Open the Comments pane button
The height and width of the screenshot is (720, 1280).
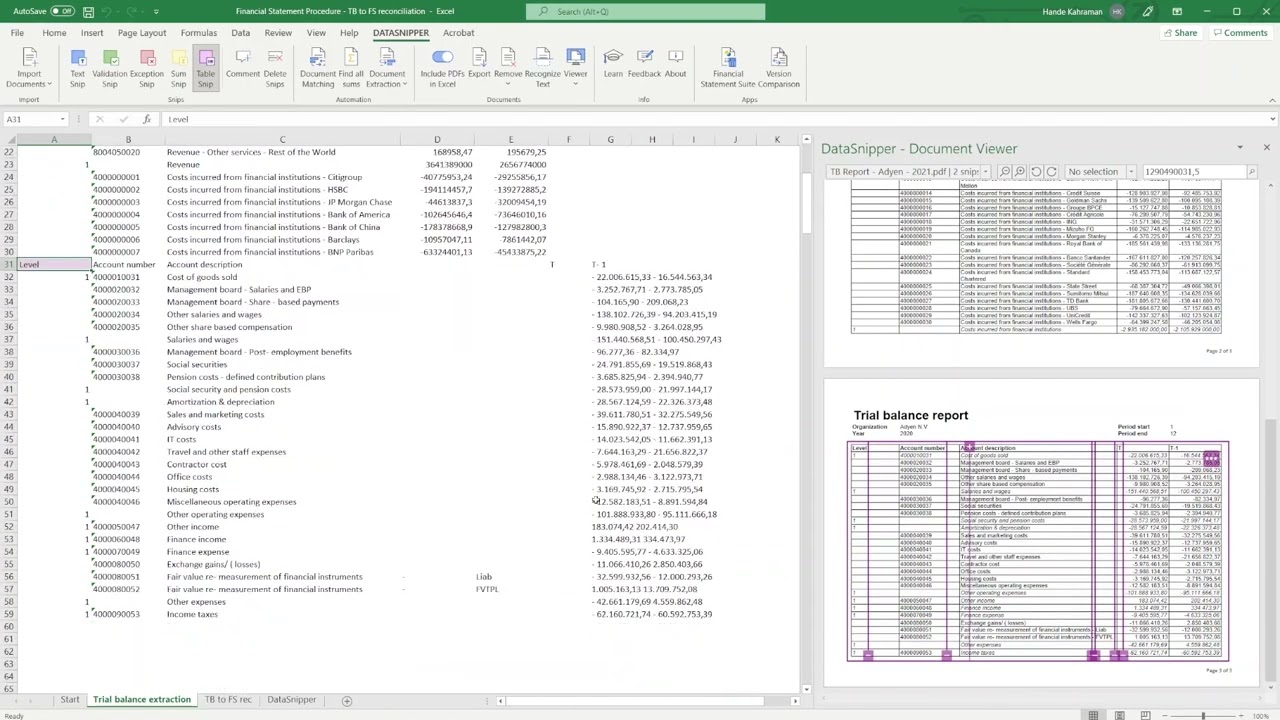point(1240,33)
